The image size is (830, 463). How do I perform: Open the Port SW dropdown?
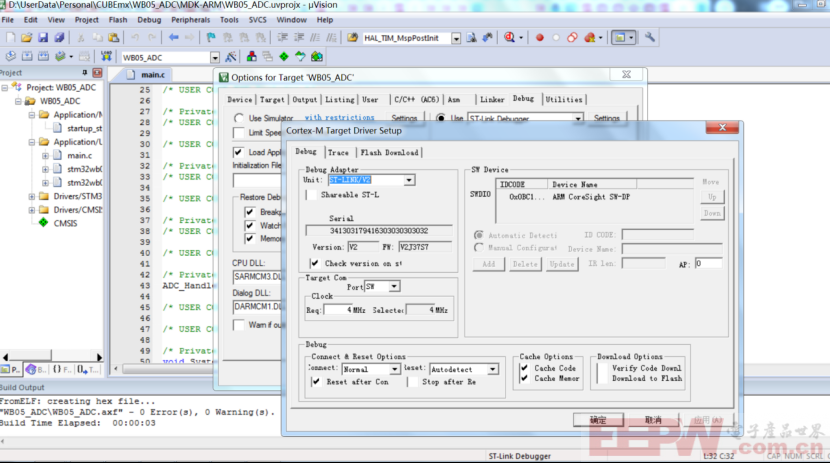pos(394,286)
